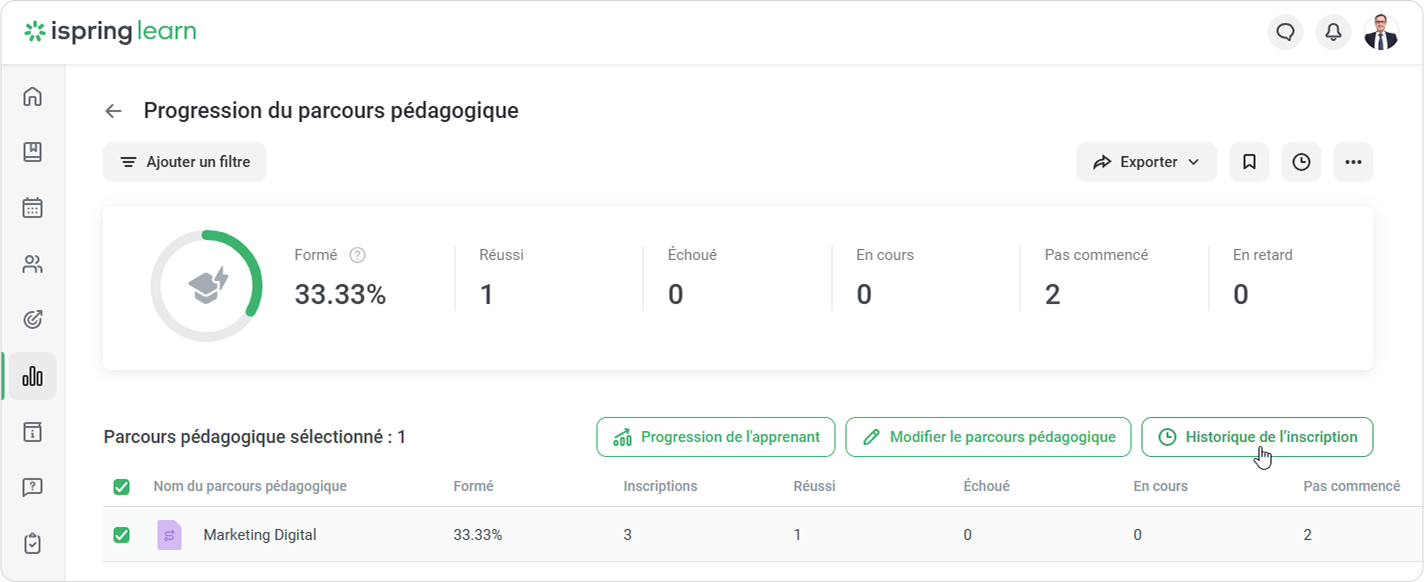Uncheck the Marketing Digital row checkbox
Viewport: 1424px width, 582px height.
121,535
